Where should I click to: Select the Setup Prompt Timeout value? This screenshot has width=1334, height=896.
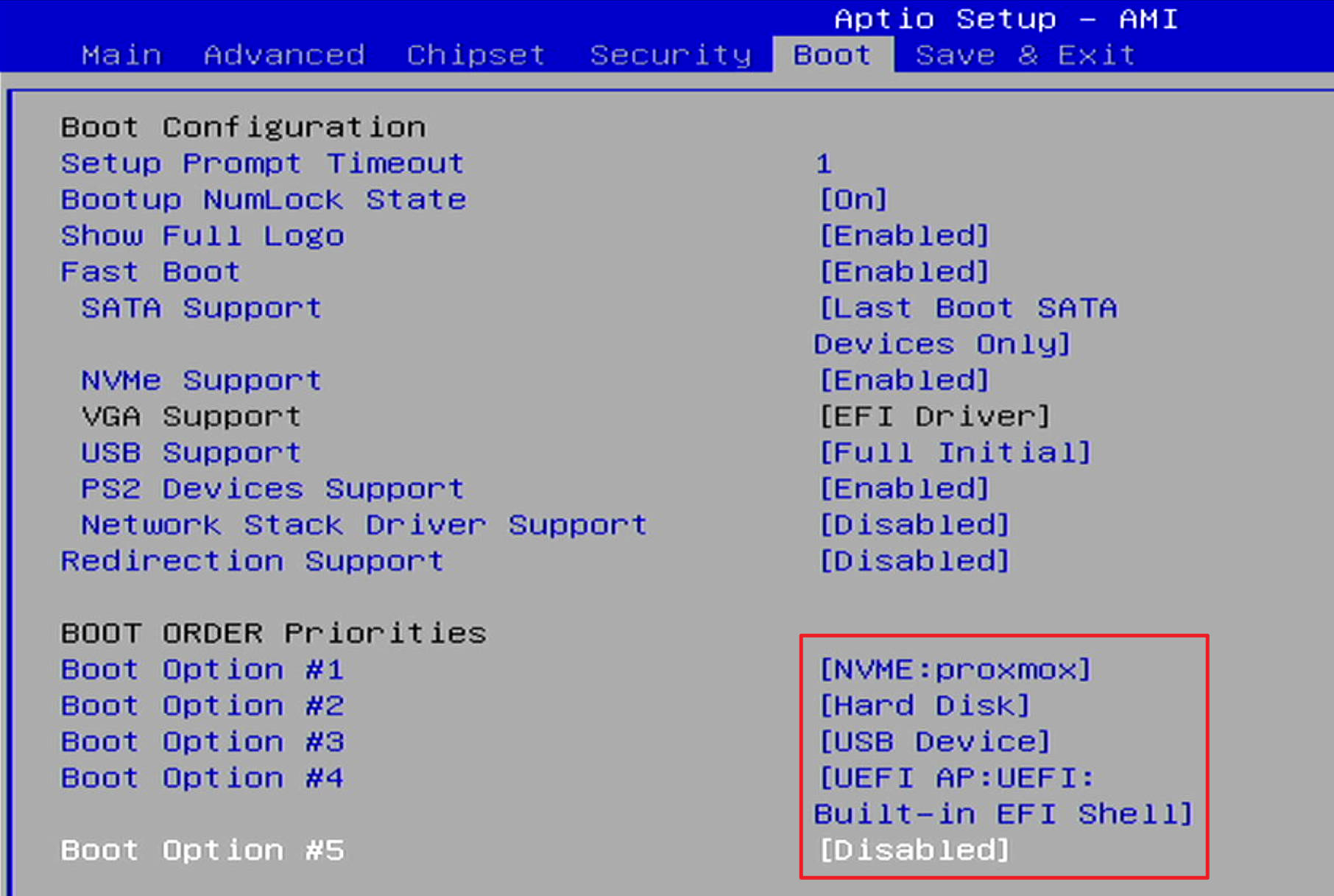pyautogui.click(x=824, y=163)
